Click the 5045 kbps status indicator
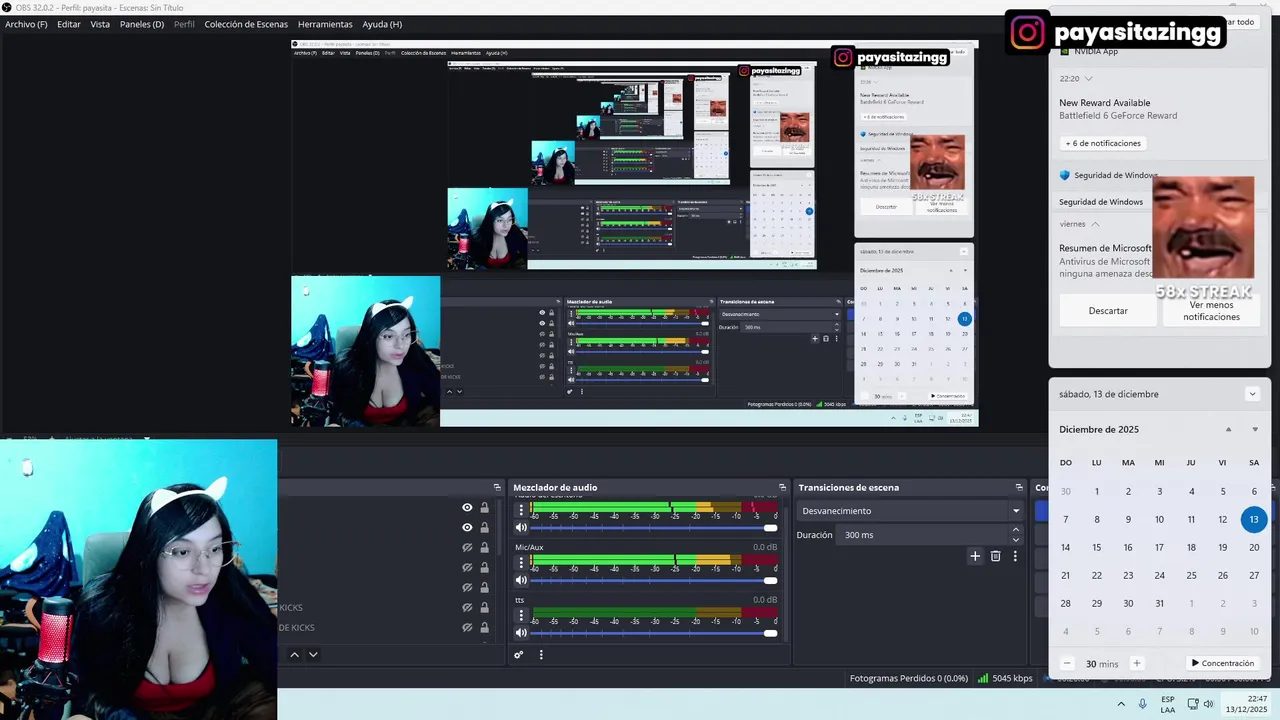1280x720 pixels. 1005,678
